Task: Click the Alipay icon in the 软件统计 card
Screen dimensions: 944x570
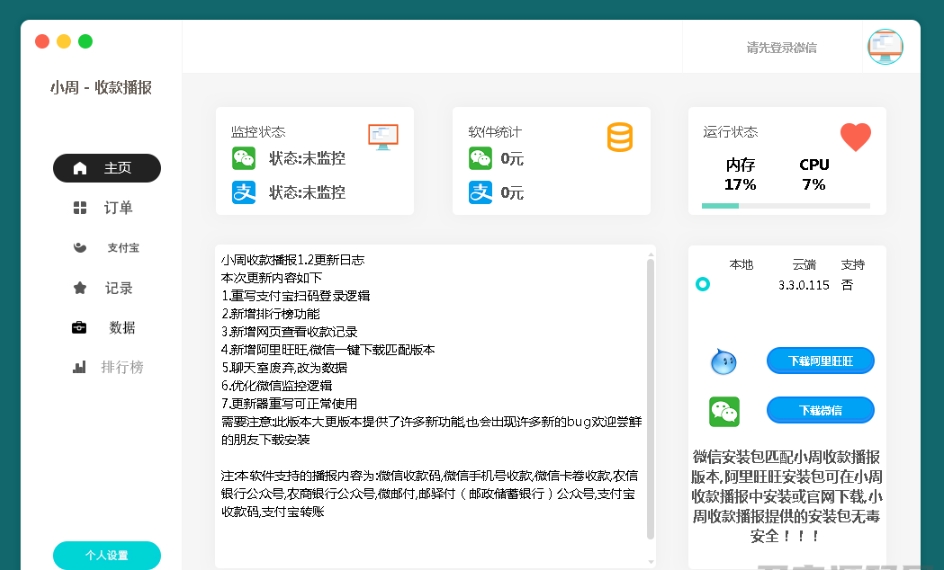Action: point(480,193)
